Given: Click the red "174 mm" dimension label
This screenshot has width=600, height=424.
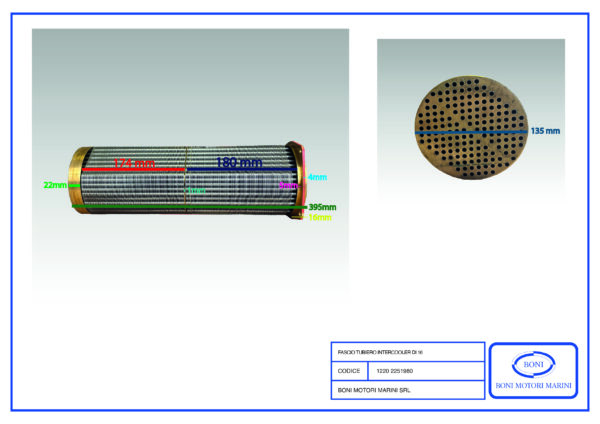Looking at the screenshot, I should click(134, 163).
